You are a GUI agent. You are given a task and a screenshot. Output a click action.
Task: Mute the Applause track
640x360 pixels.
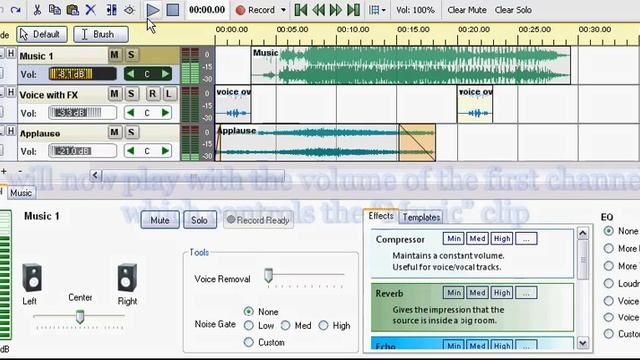(114, 132)
